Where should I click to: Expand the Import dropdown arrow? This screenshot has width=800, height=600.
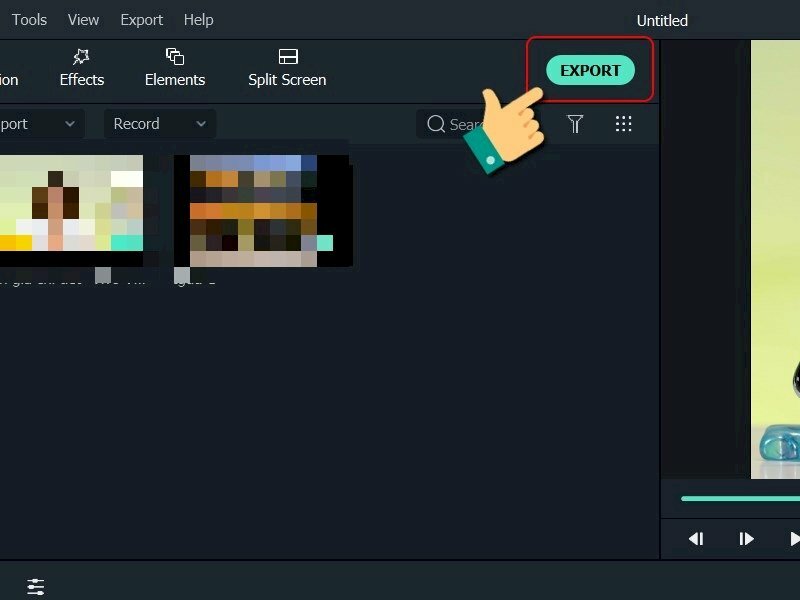[x=70, y=124]
